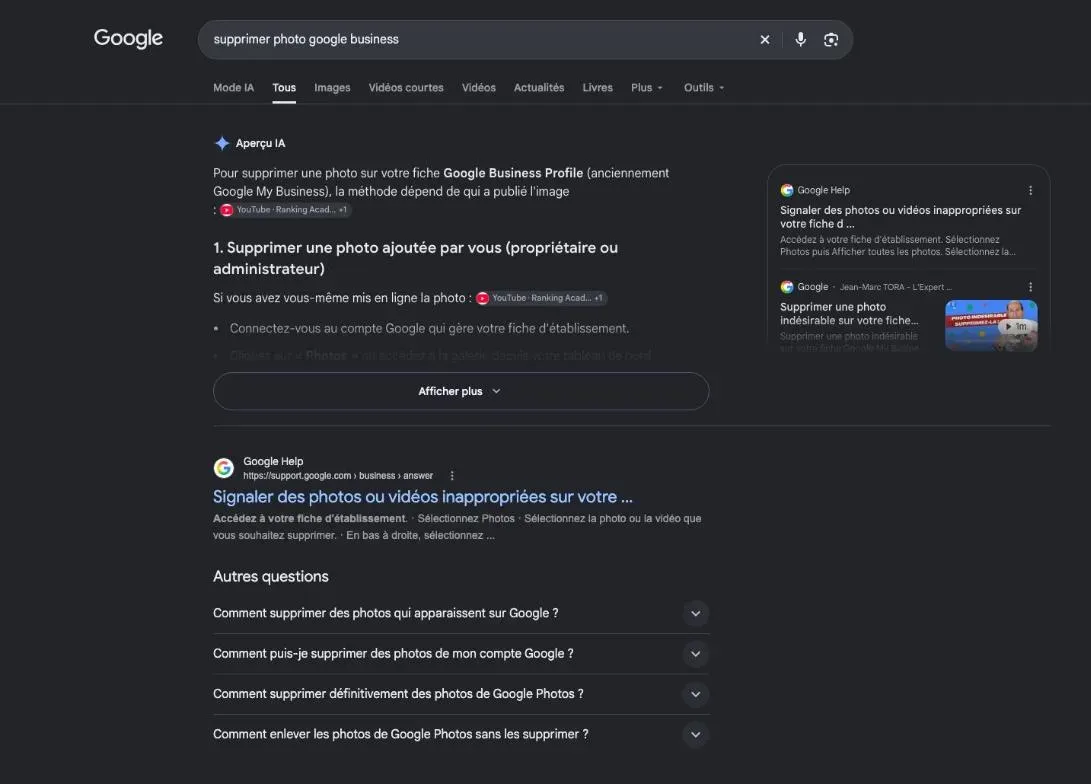Switch to Mode IA tab
The image size is (1091, 784).
(x=233, y=88)
